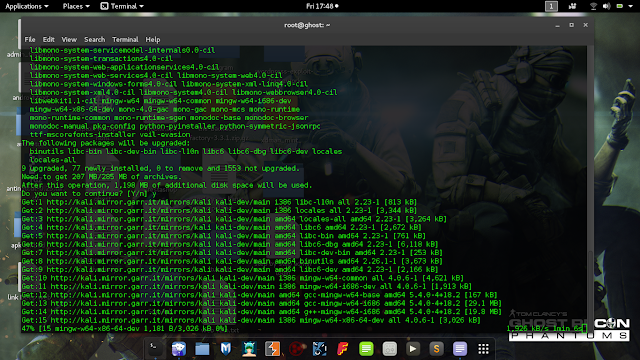Expand the system menu arrow in top bar
640x360 pixels.
[x=631, y=6]
